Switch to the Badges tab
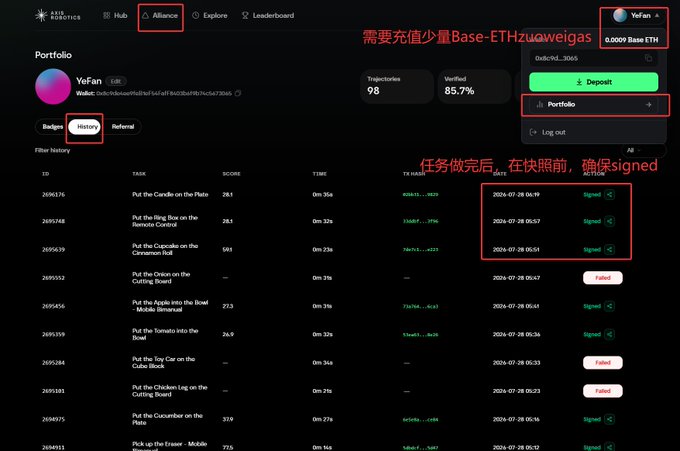Viewport: 680px width, 451px height. point(52,127)
